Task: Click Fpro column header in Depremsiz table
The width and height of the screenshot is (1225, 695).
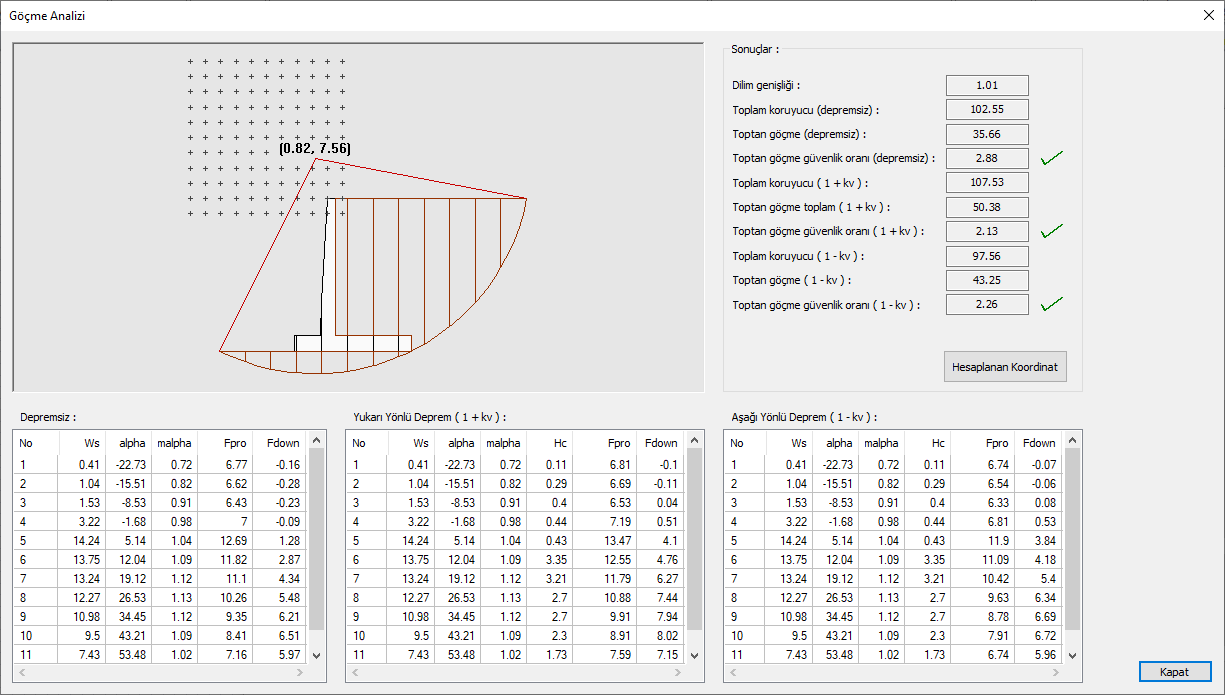Action: pos(224,443)
